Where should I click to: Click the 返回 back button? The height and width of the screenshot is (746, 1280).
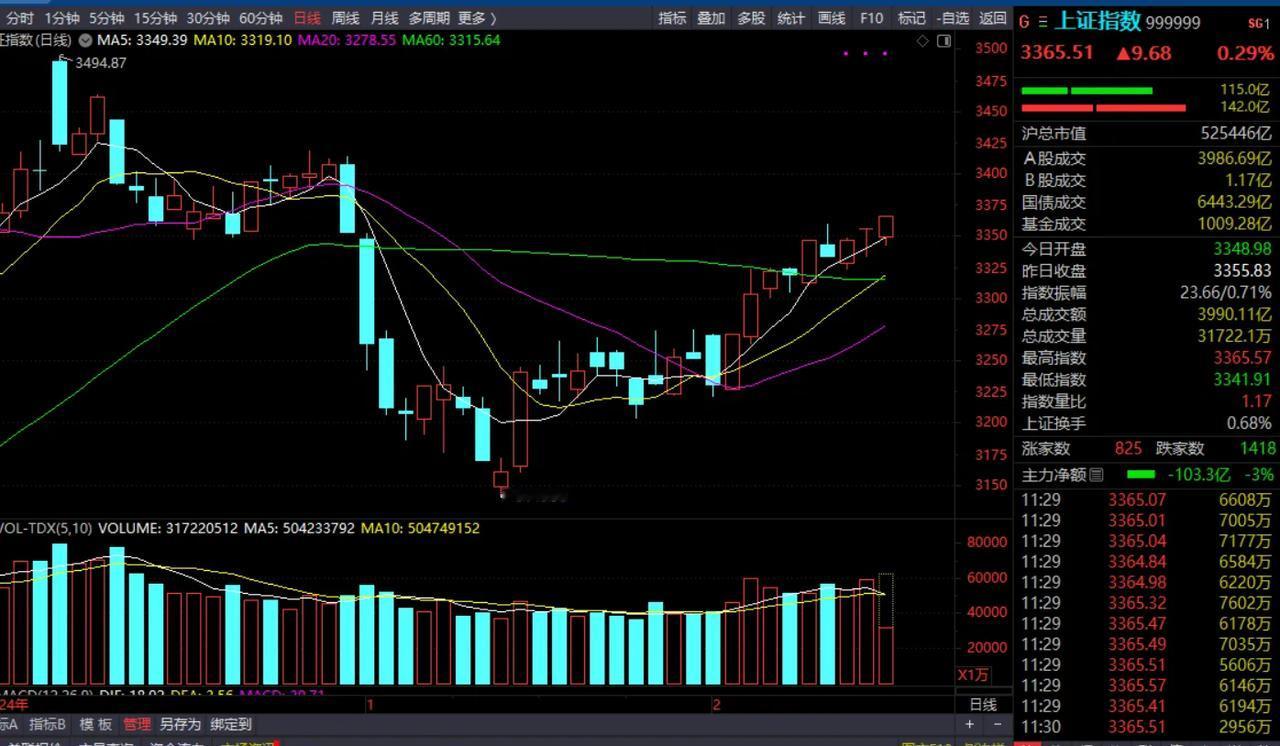tap(993, 18)
